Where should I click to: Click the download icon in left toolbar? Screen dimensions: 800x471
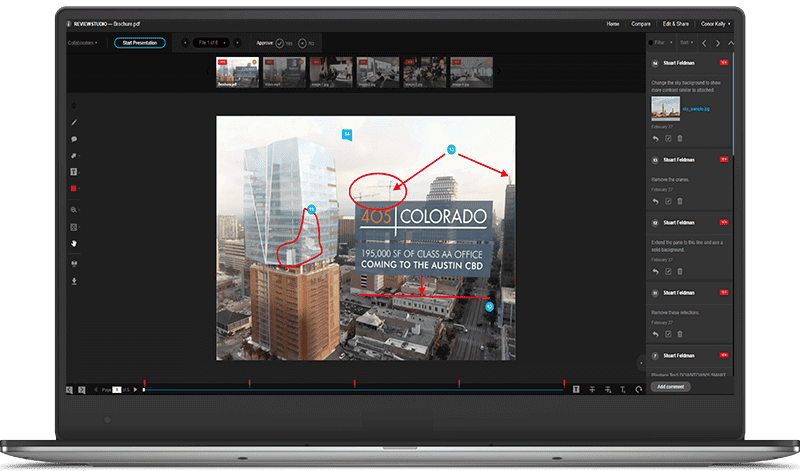74,281
